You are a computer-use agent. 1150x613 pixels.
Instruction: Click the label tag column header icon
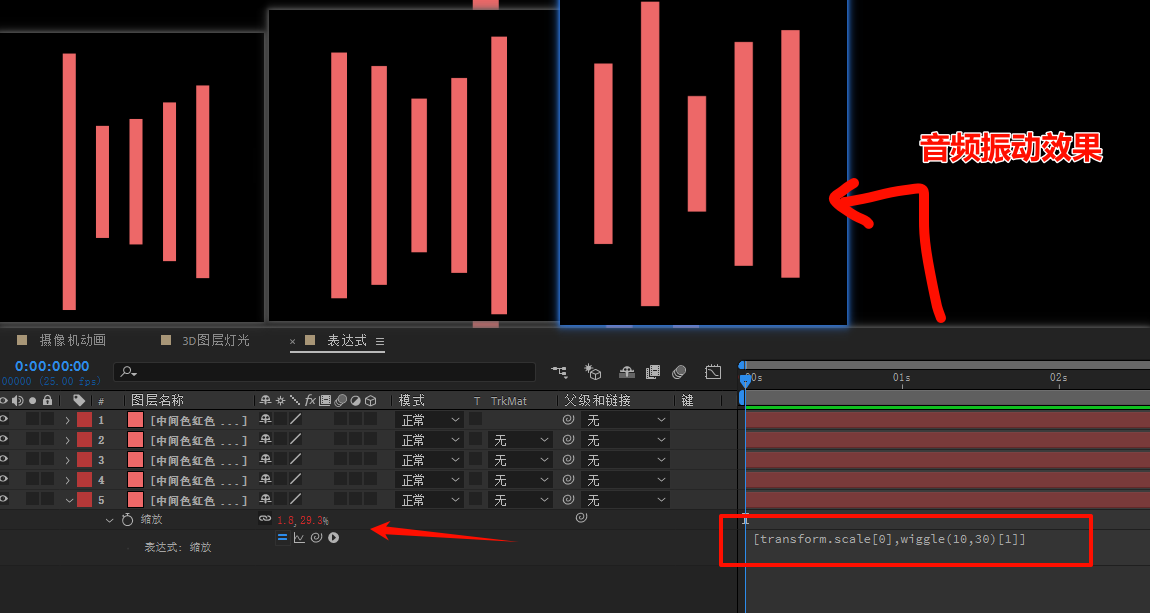pos(78,400)
